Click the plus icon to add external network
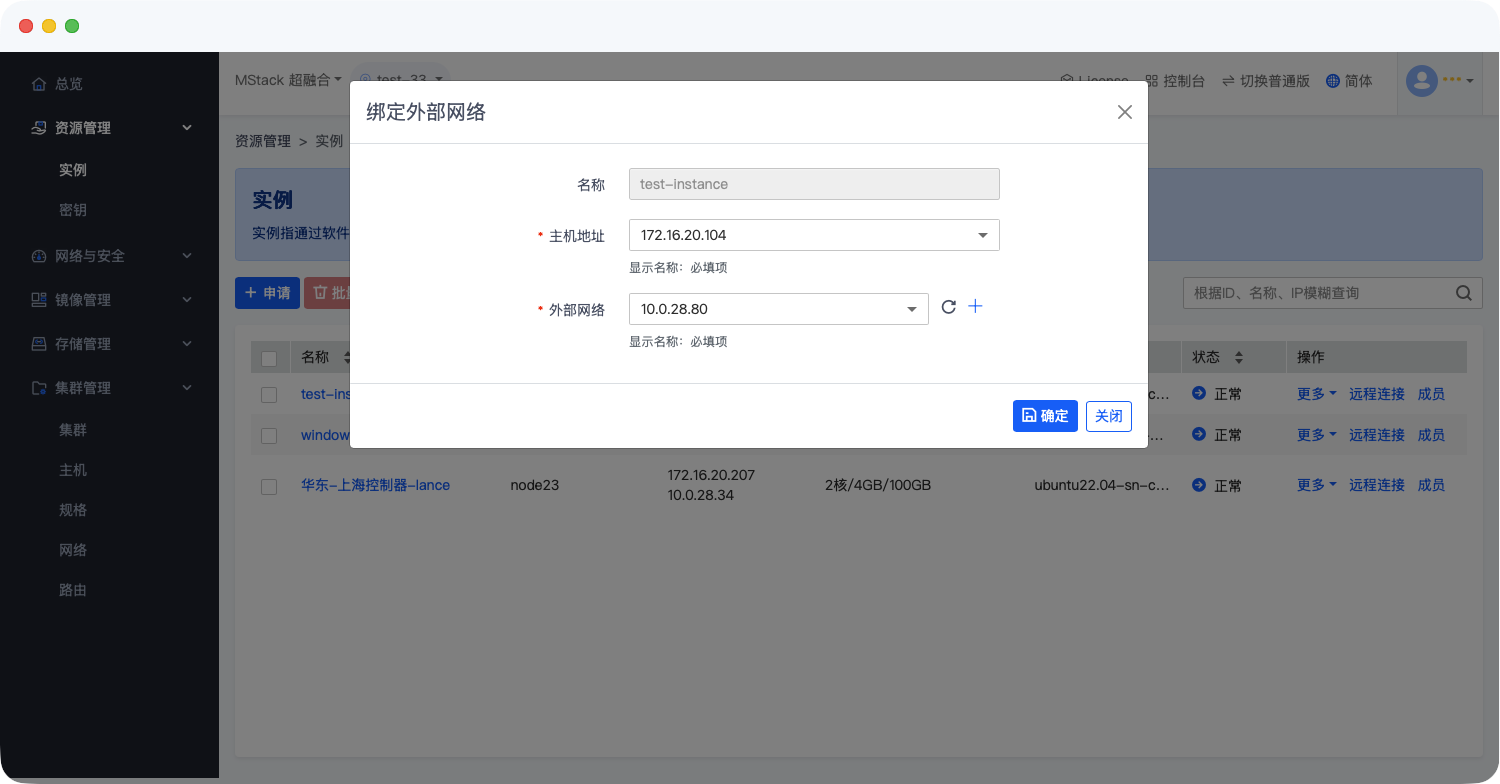This screenshot has width=1500, height=784. click(x=976, y=307)
